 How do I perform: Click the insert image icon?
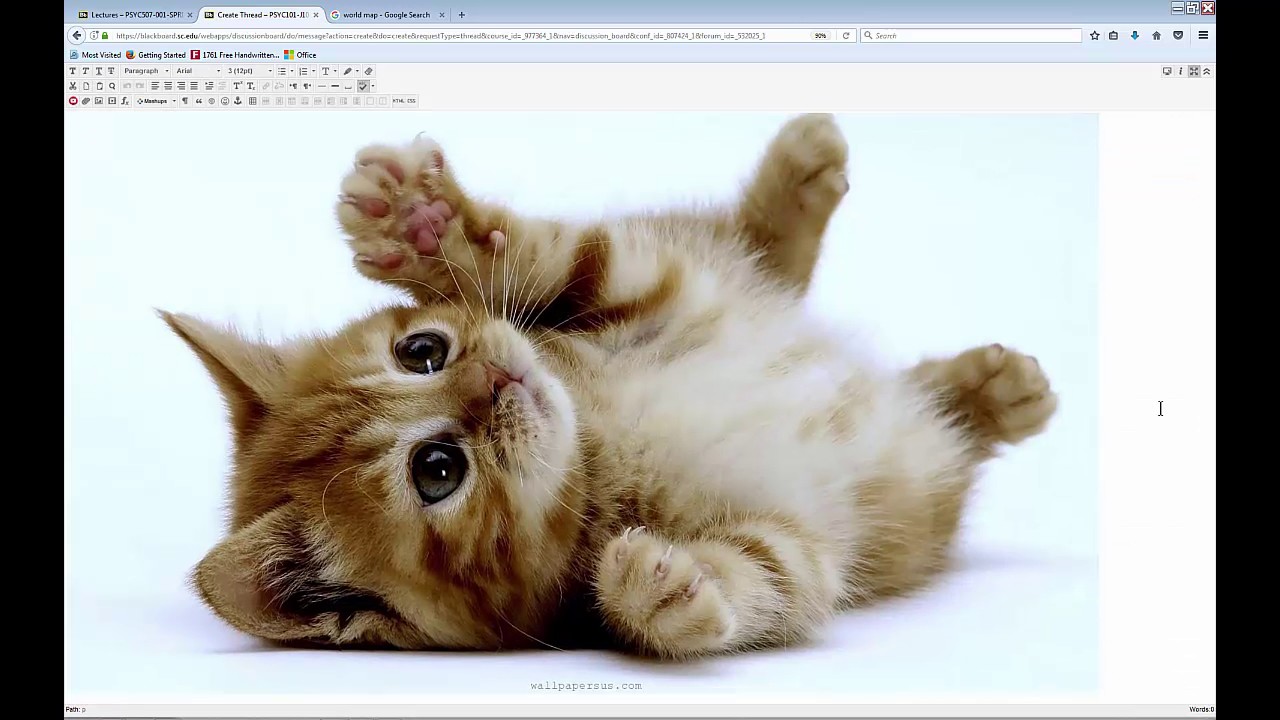coord(98,101)
